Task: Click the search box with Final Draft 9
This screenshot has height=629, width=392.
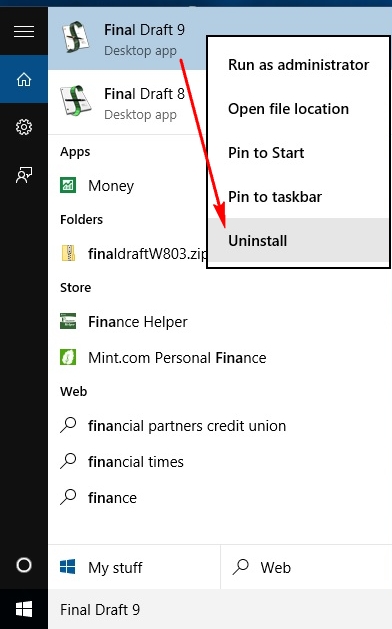Action: point(220,609)
